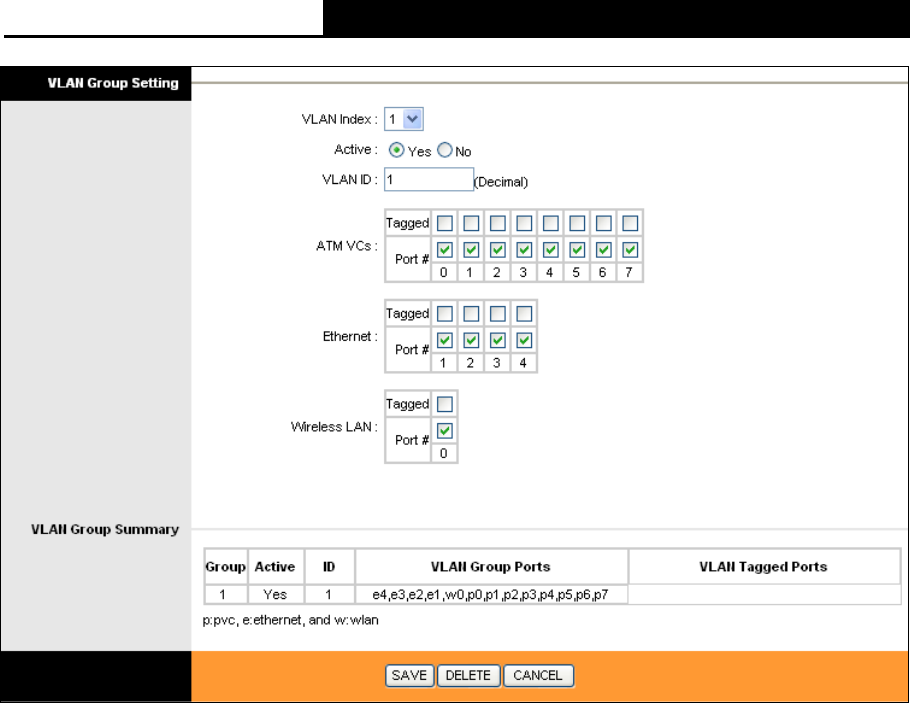Click the Wireless LAN label
This screenshot has height=703, width=910.
pyautogui.click(x=334, y=427)
